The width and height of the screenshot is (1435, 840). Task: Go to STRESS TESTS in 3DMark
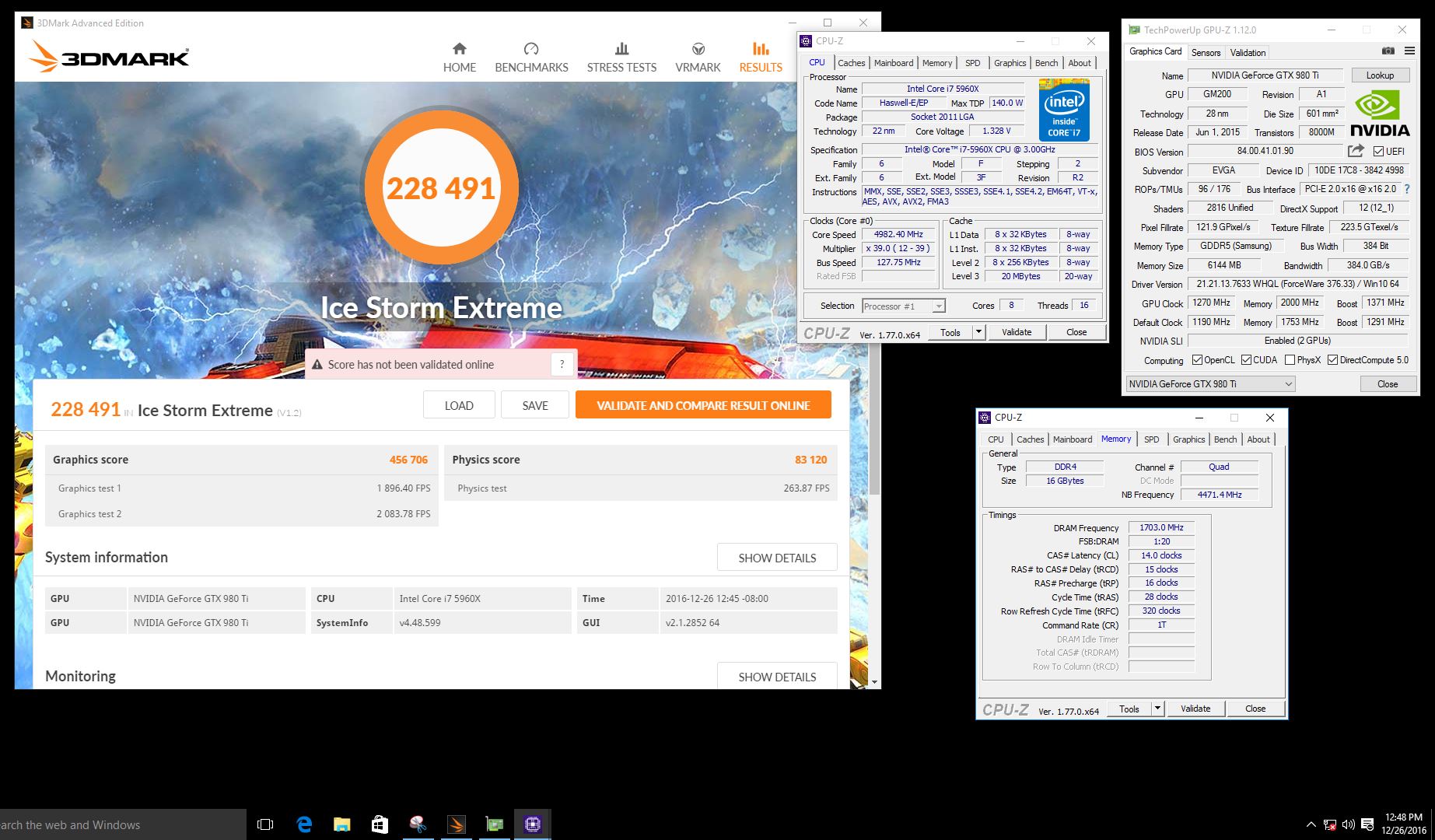621,58
